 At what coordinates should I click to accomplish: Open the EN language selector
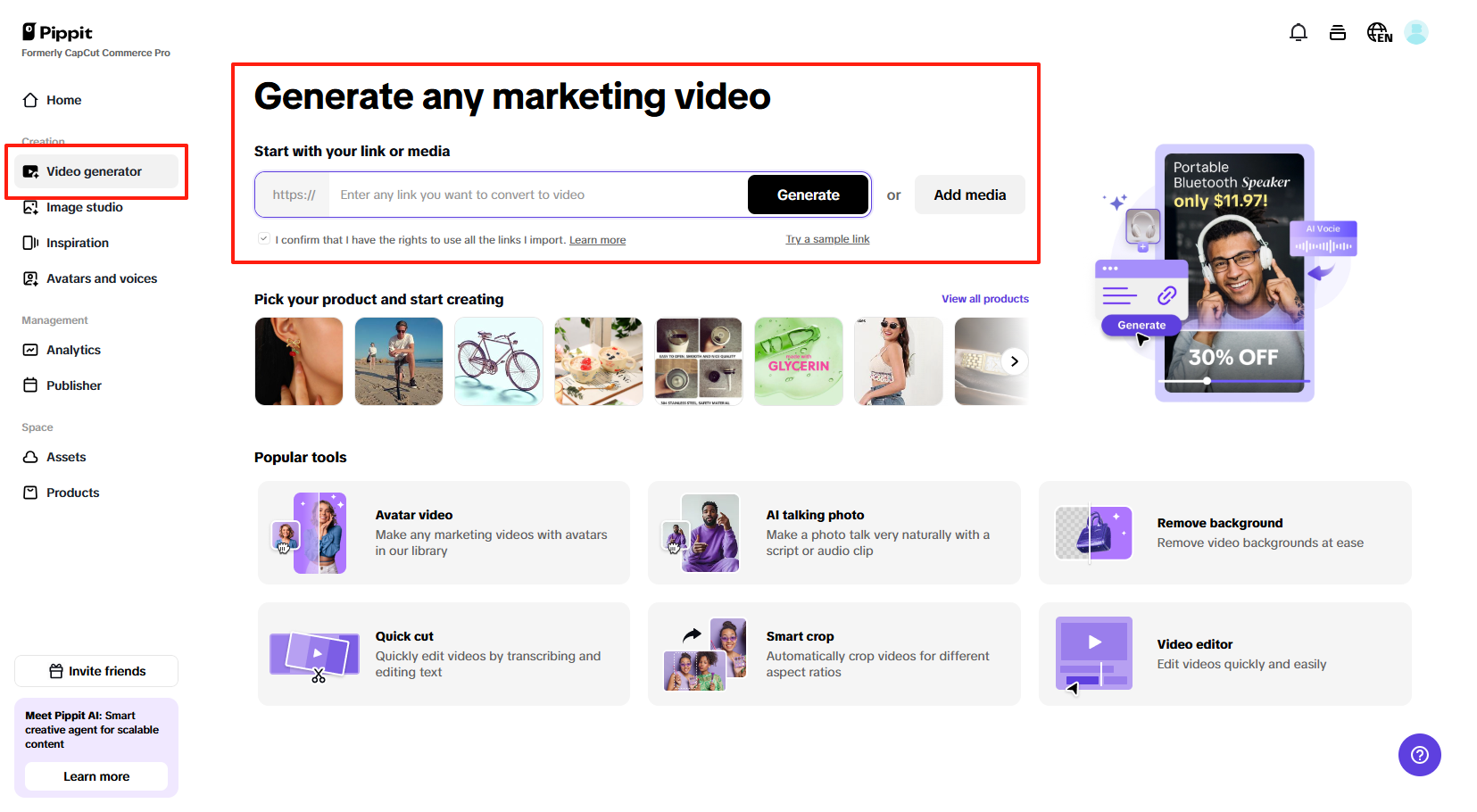1379,31
